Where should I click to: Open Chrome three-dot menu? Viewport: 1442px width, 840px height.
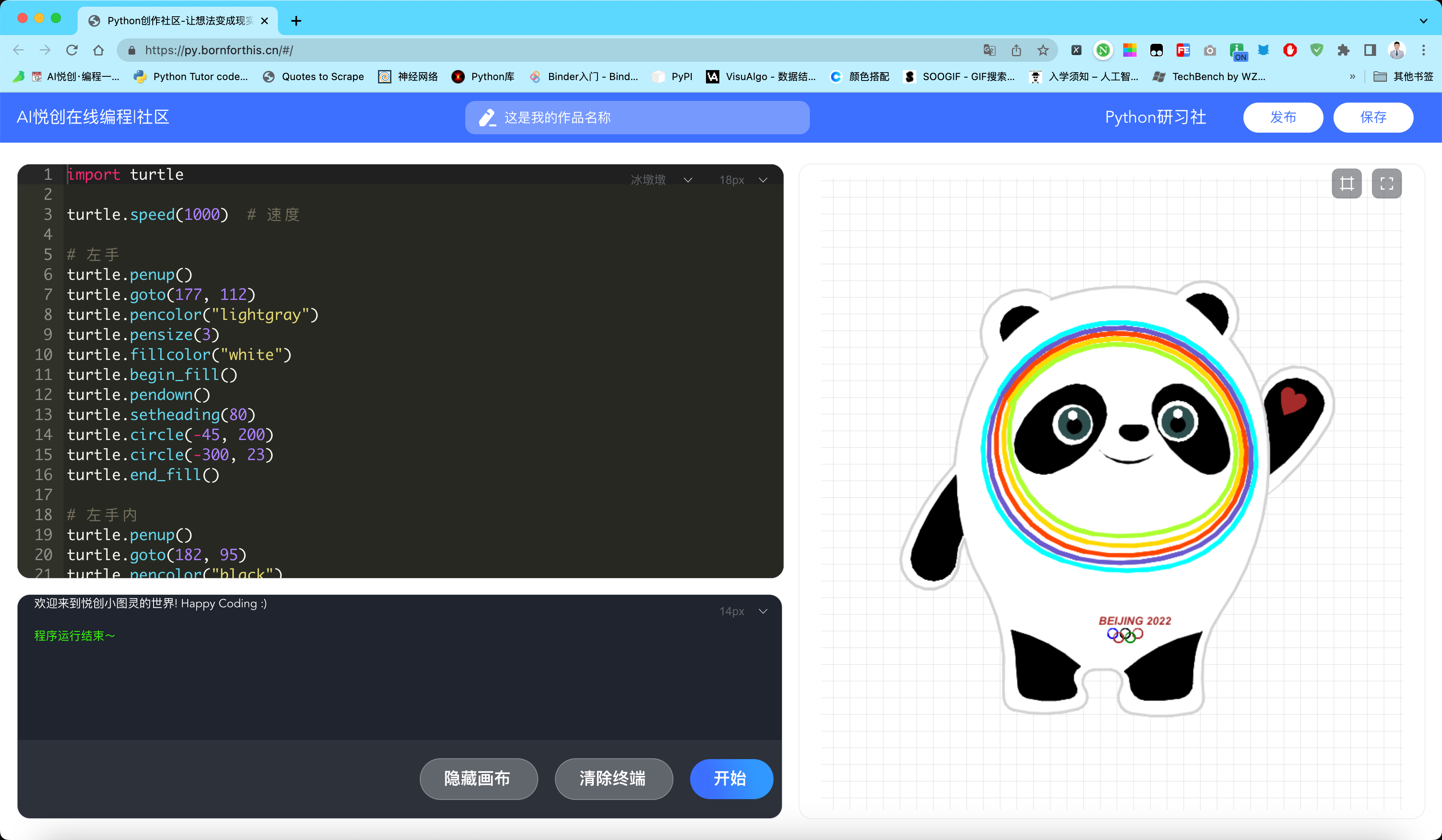click(1424, 50)
